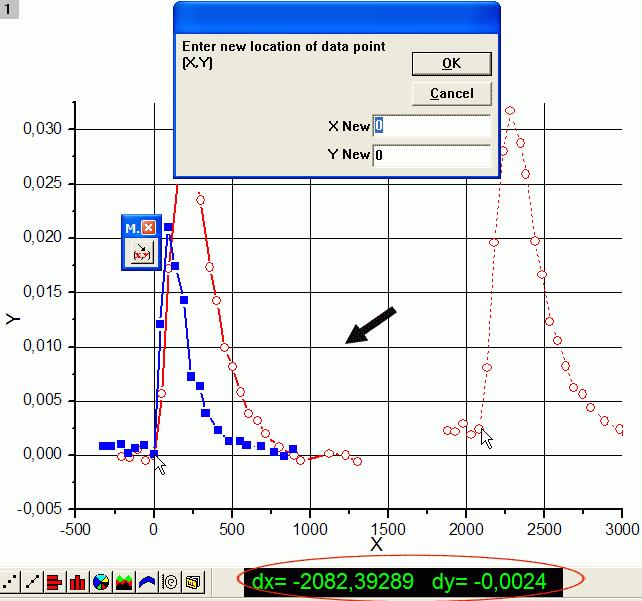
Task: Click the 0,030 Y-axis tick label
Action: tap(42, 129)
